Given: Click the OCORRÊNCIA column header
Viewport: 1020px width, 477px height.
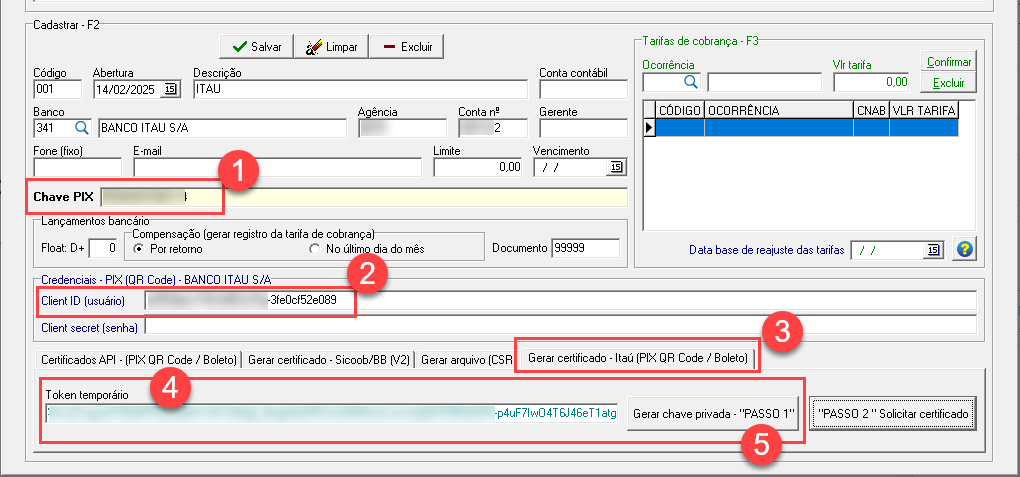Looking at the screenshot, I should click(x=779, y=111).
